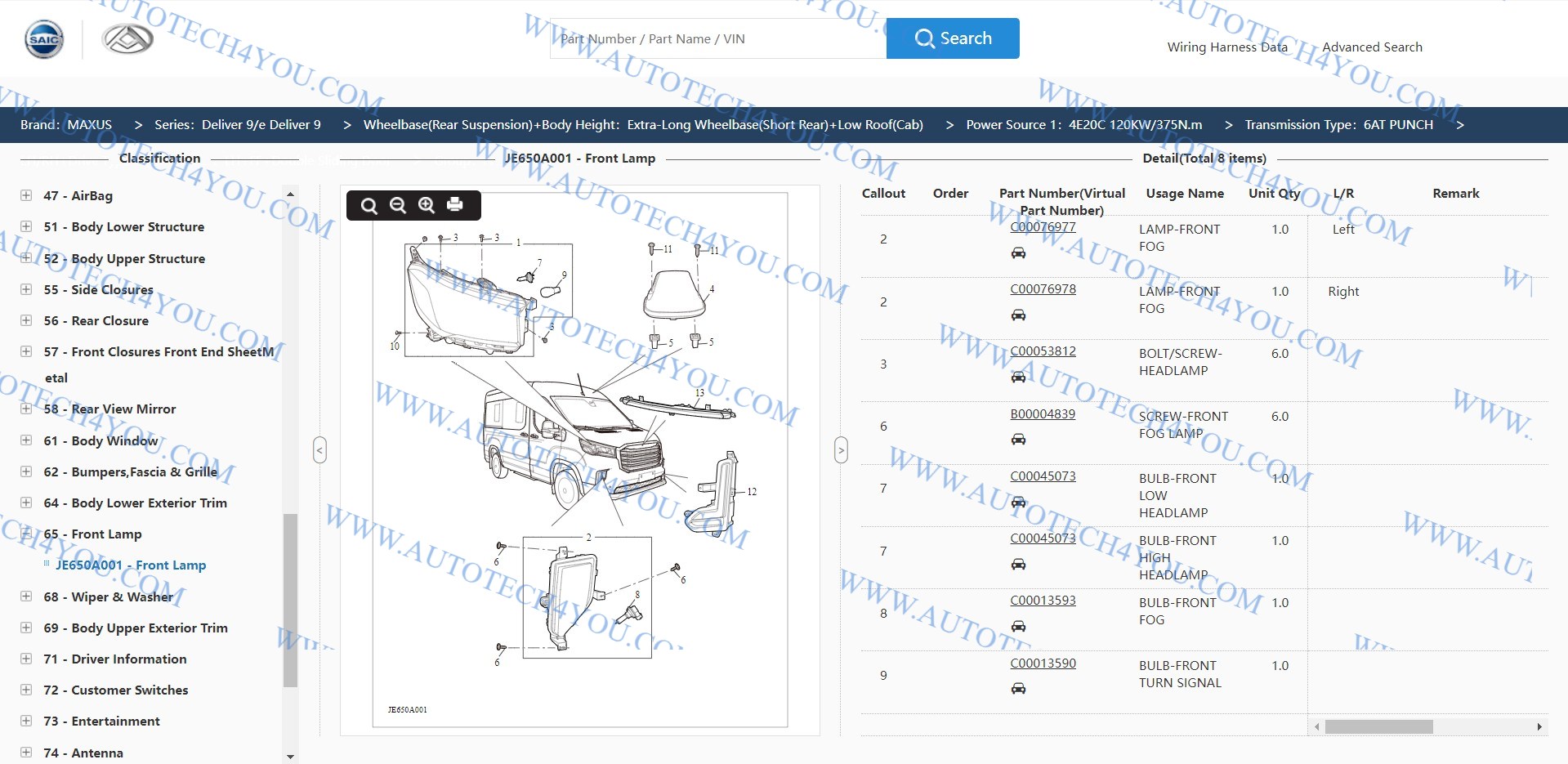Open part number C00053812 link
This screenshot has width=1568, height=764.
(x=1043, y=351)
